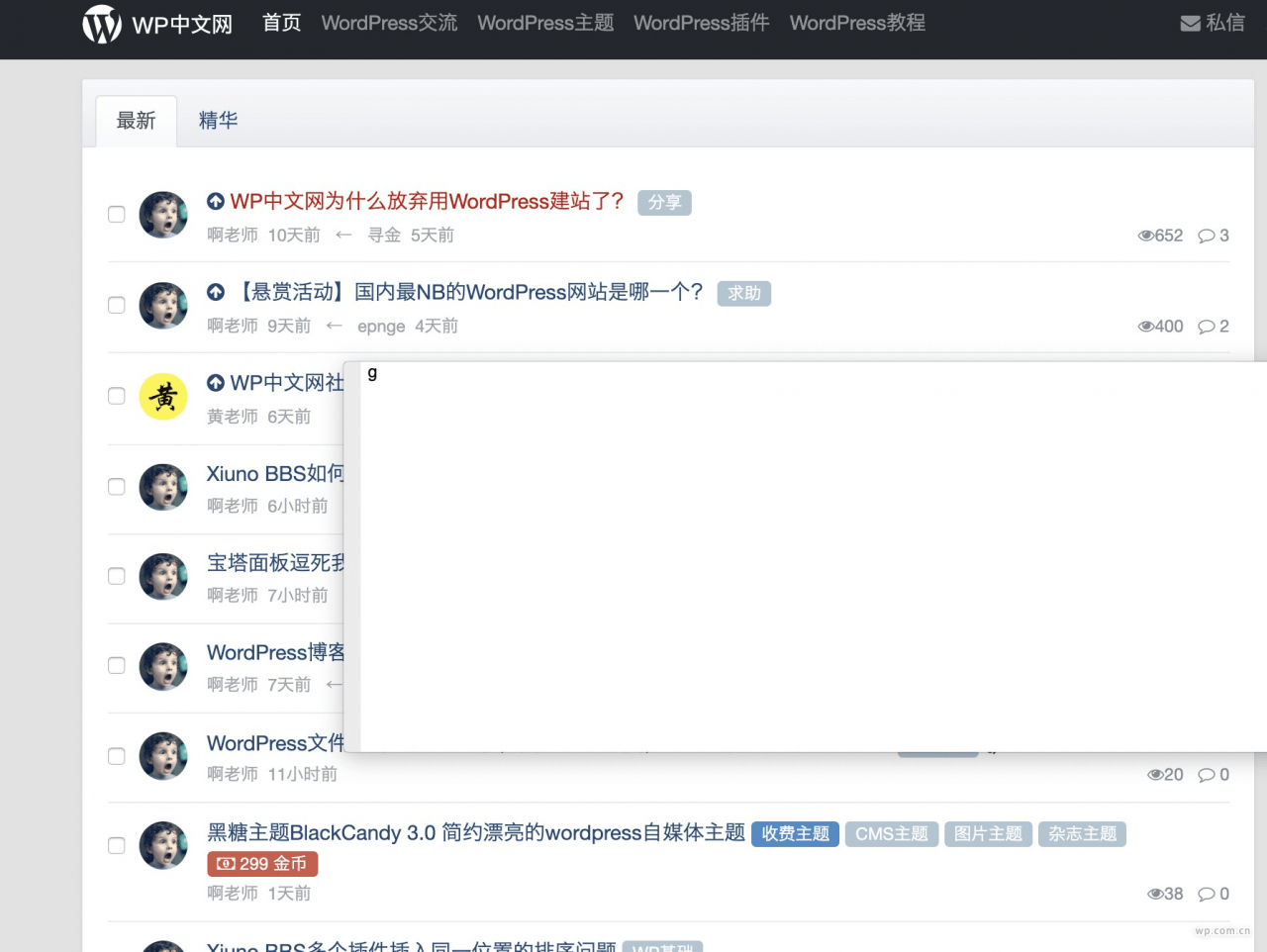Select checkbox for the BlackCandy 3.0 thread
This screenshot has height=952, width=1267.
117,846
